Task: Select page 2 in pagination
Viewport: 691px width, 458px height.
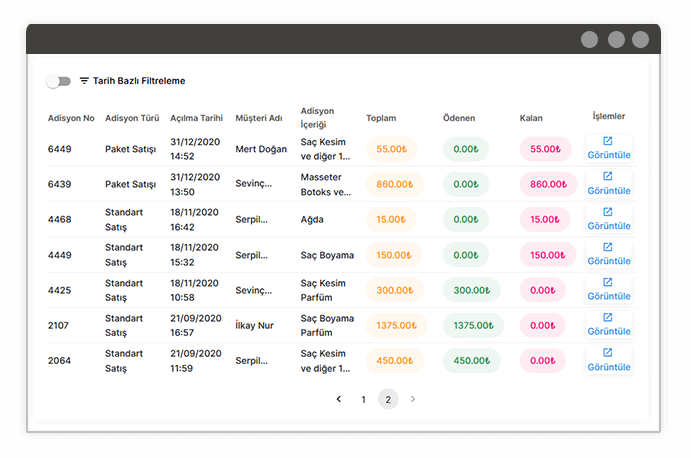Action: [x=388, y=399]
